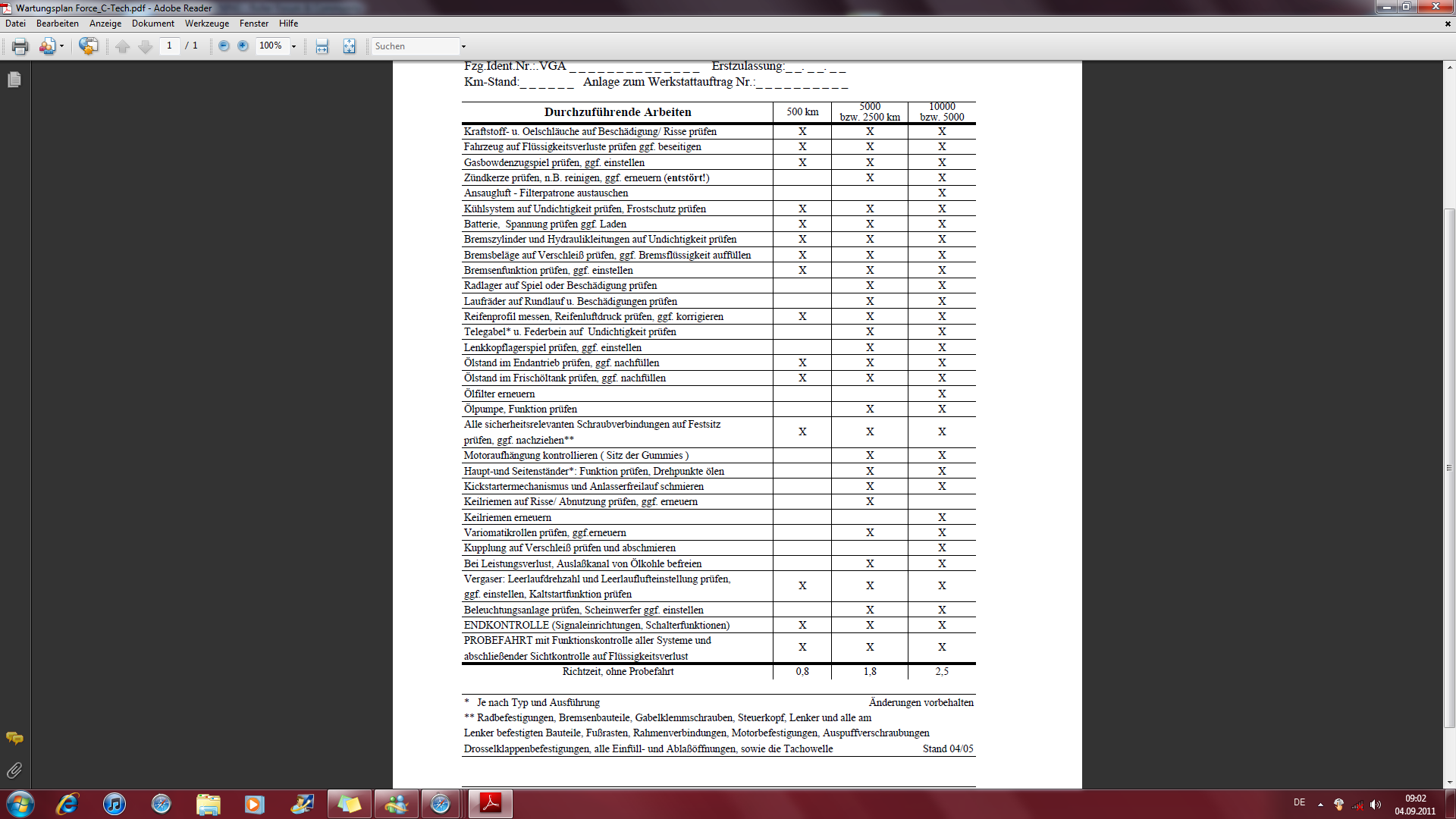Go to previous page with the up arrow
This screenshot has height=819, width=1456.
coord(123,46)
